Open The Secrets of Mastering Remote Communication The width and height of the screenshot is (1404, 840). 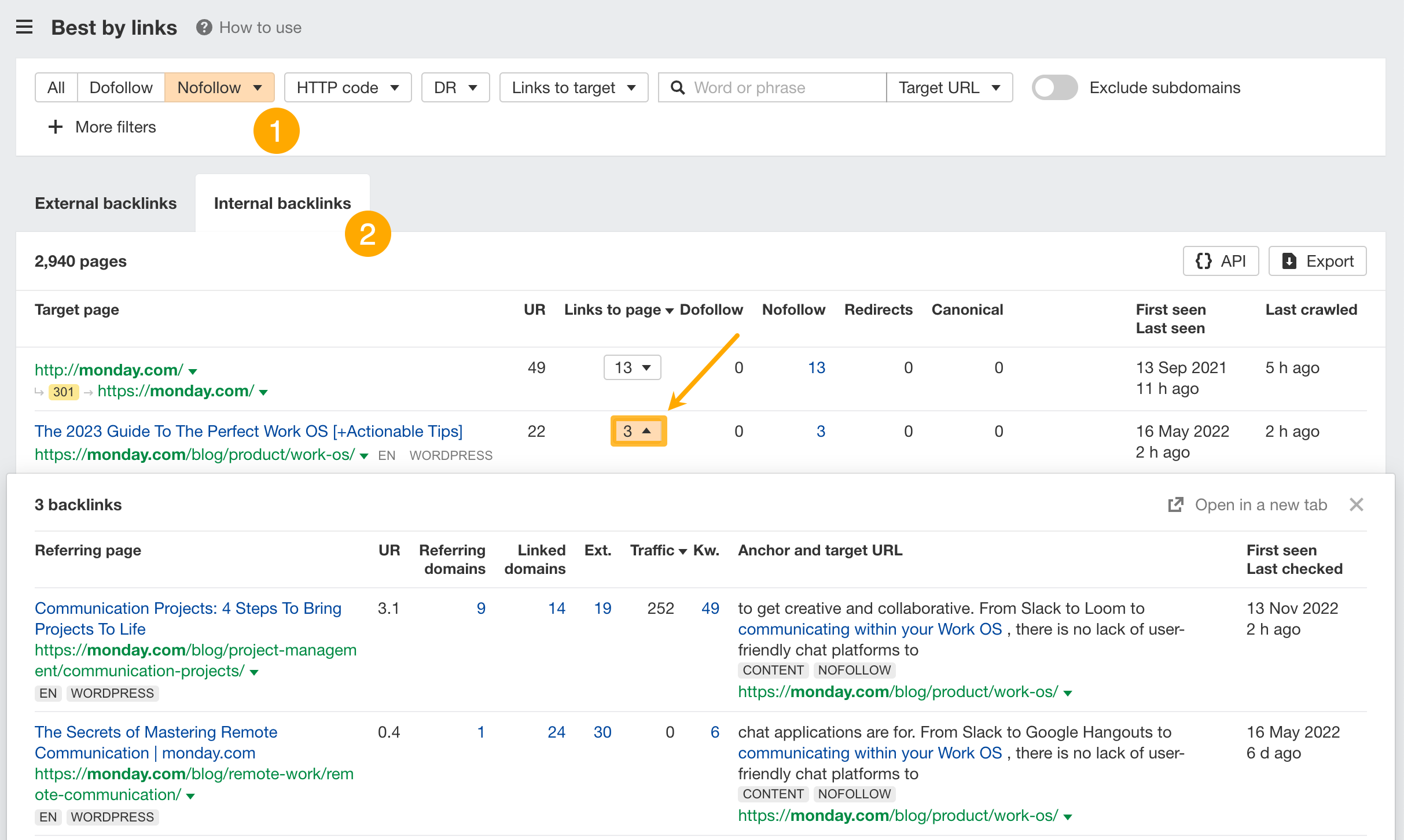point(156,742)
